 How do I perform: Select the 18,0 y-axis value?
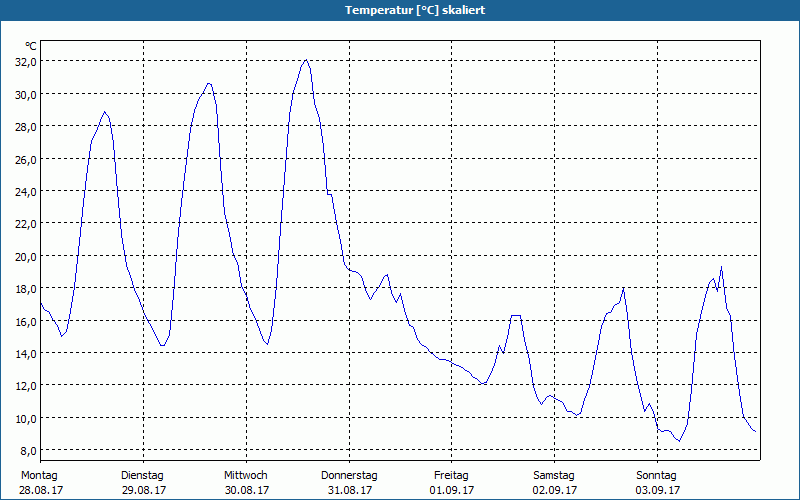click(x=25, y=289)
